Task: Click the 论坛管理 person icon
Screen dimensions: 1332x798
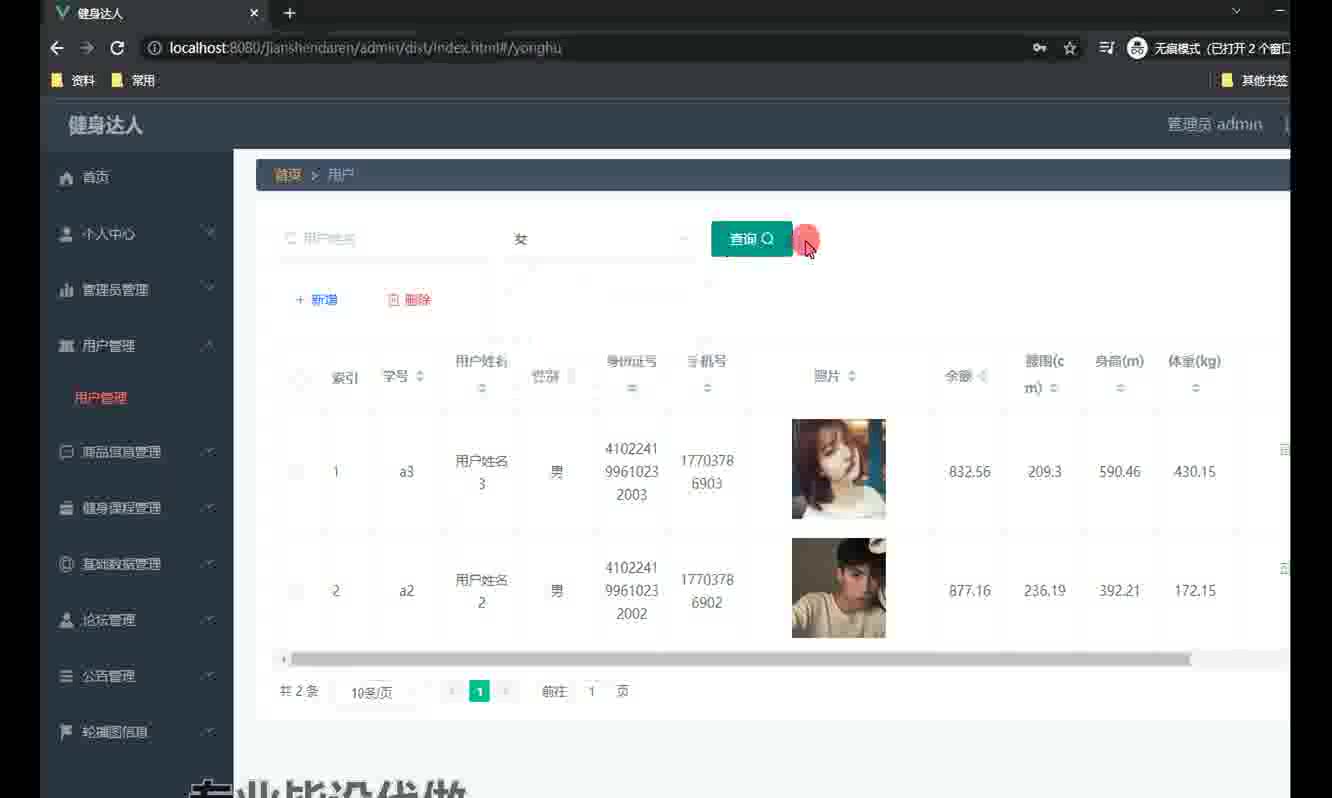Action: point(67,620)
